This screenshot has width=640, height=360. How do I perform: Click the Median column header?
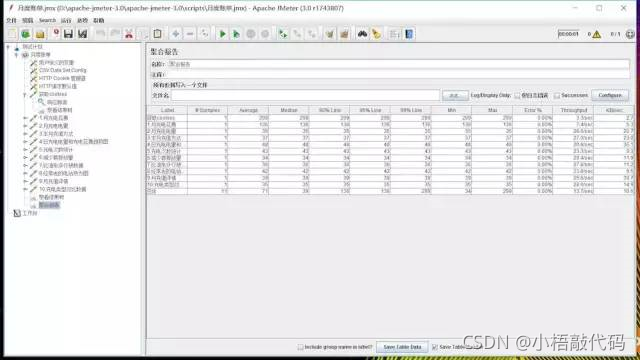289,111
